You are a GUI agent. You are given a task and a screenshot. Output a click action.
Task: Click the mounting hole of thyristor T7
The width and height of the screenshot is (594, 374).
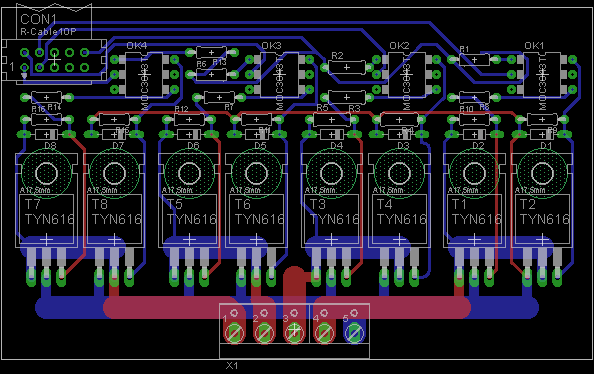[x=46, y=173]
